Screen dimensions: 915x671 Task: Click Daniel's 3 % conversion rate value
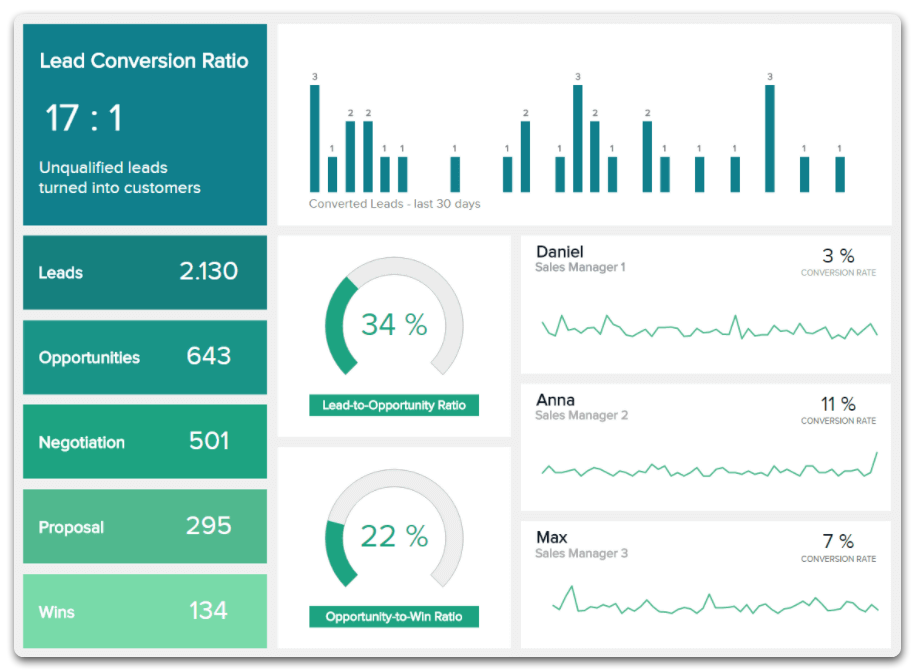point(838,256)
